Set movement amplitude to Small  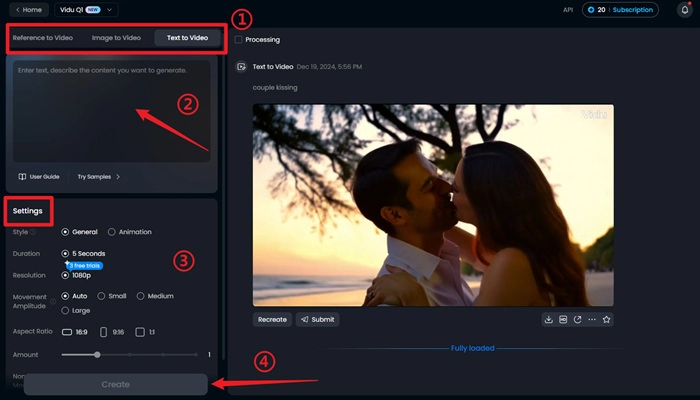click(101, 296)
